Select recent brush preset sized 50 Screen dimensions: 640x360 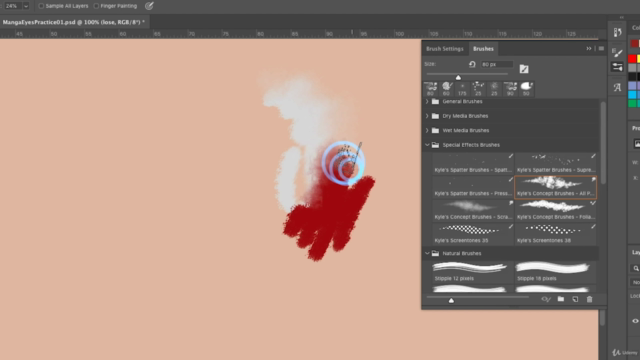tap(526, 89)
